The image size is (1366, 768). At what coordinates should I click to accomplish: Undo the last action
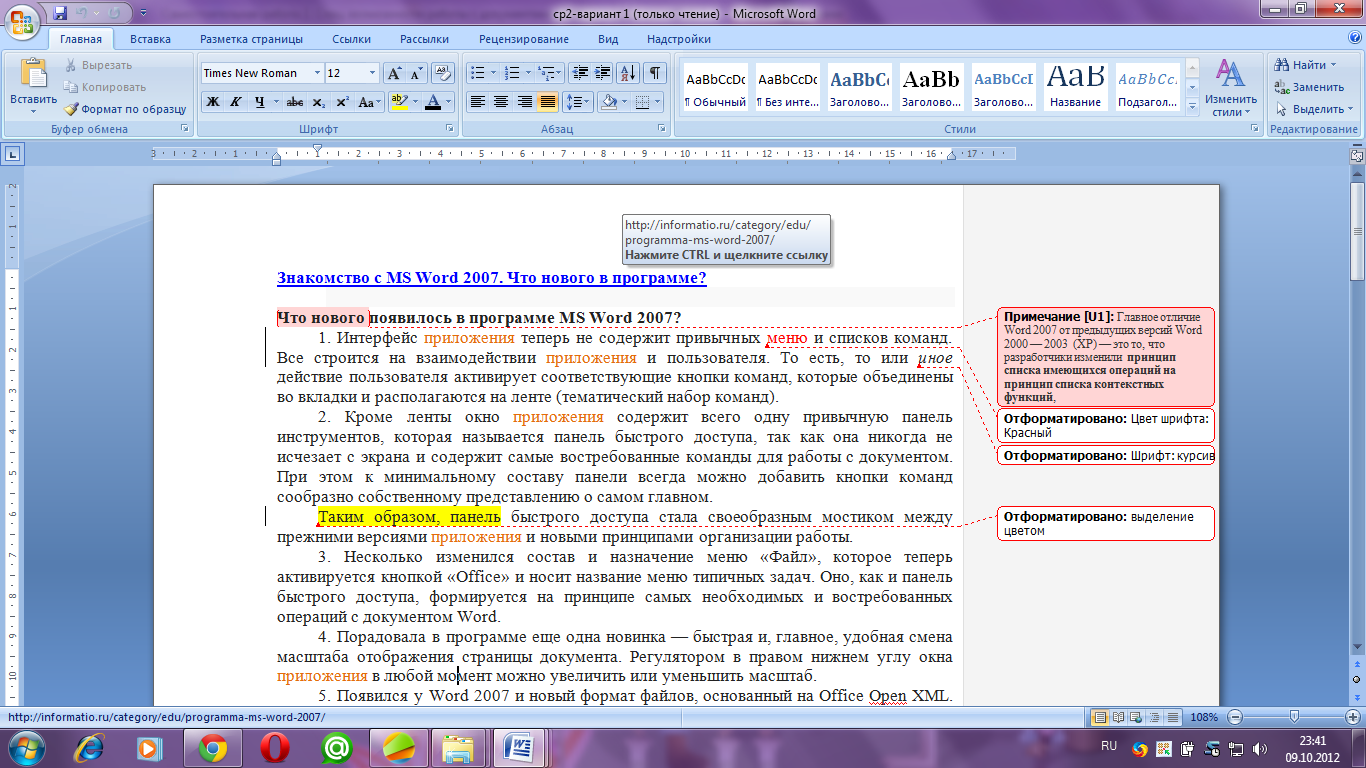84,13
